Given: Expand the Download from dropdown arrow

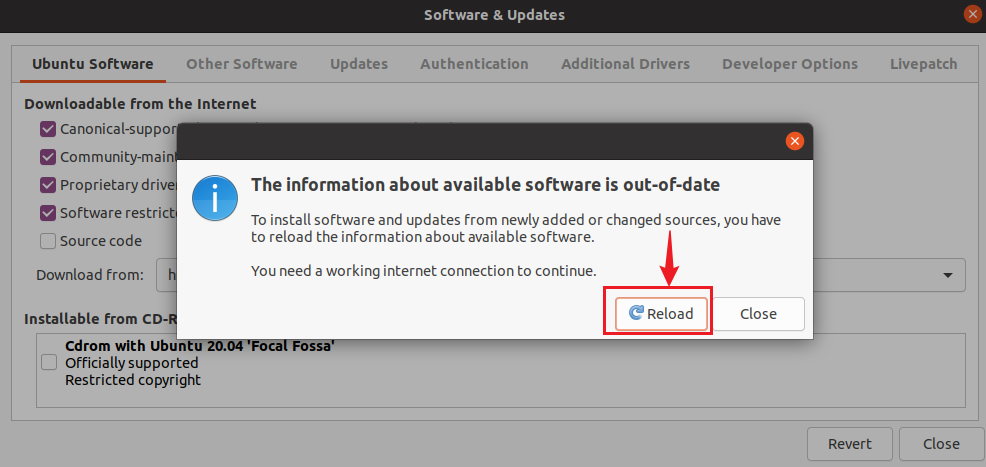Looking at the screenshot, I should click(946, 275).
